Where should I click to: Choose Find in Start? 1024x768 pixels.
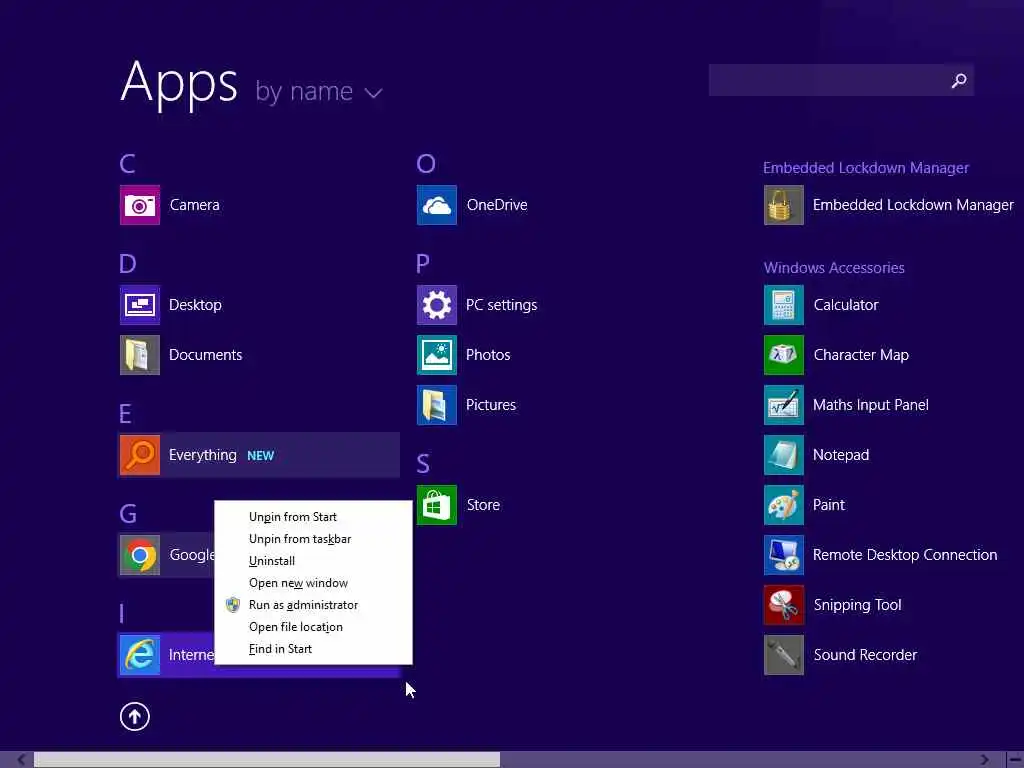280,649
